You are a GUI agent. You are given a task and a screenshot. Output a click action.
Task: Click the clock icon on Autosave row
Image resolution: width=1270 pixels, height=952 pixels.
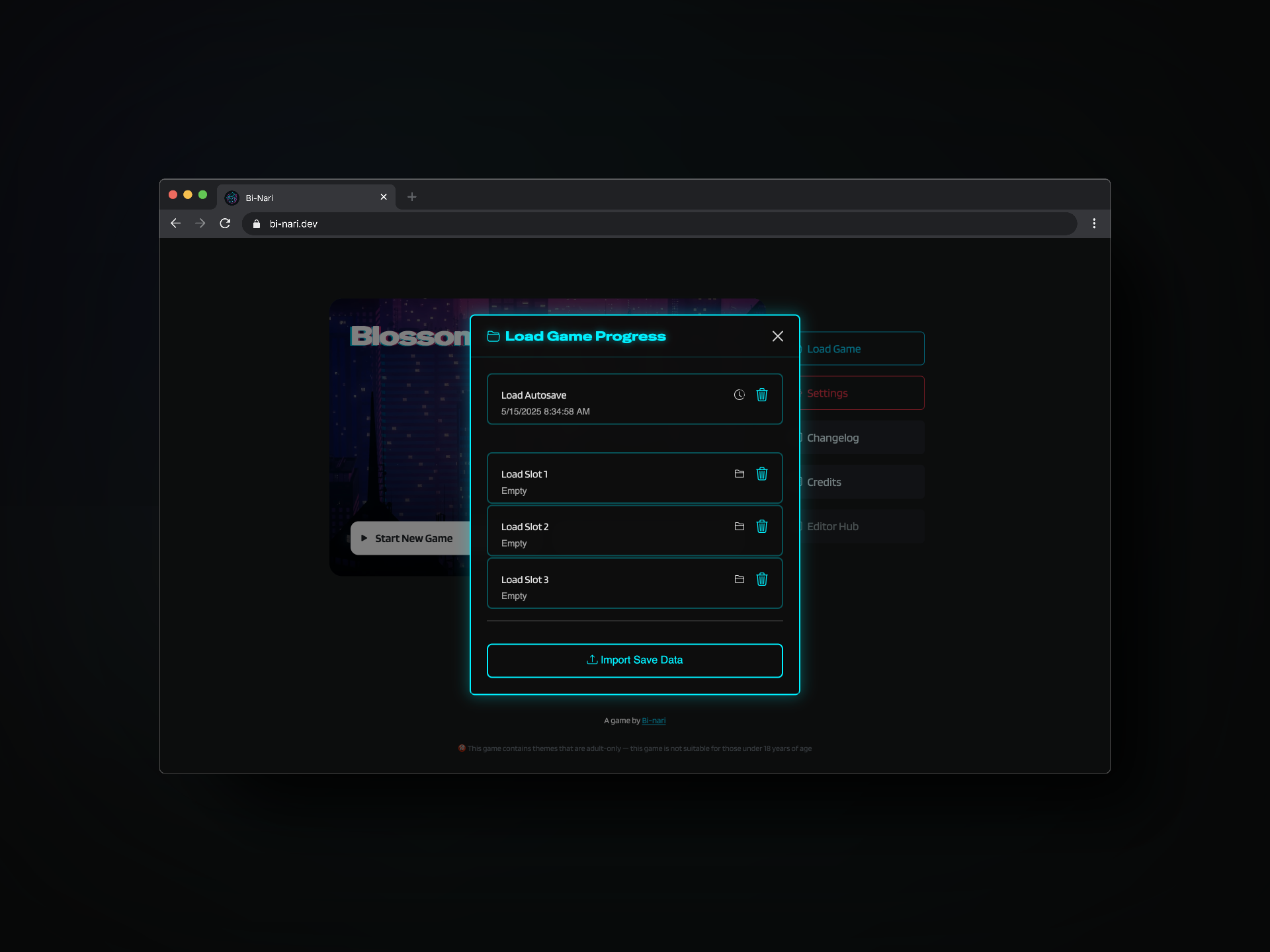(740, 395)
